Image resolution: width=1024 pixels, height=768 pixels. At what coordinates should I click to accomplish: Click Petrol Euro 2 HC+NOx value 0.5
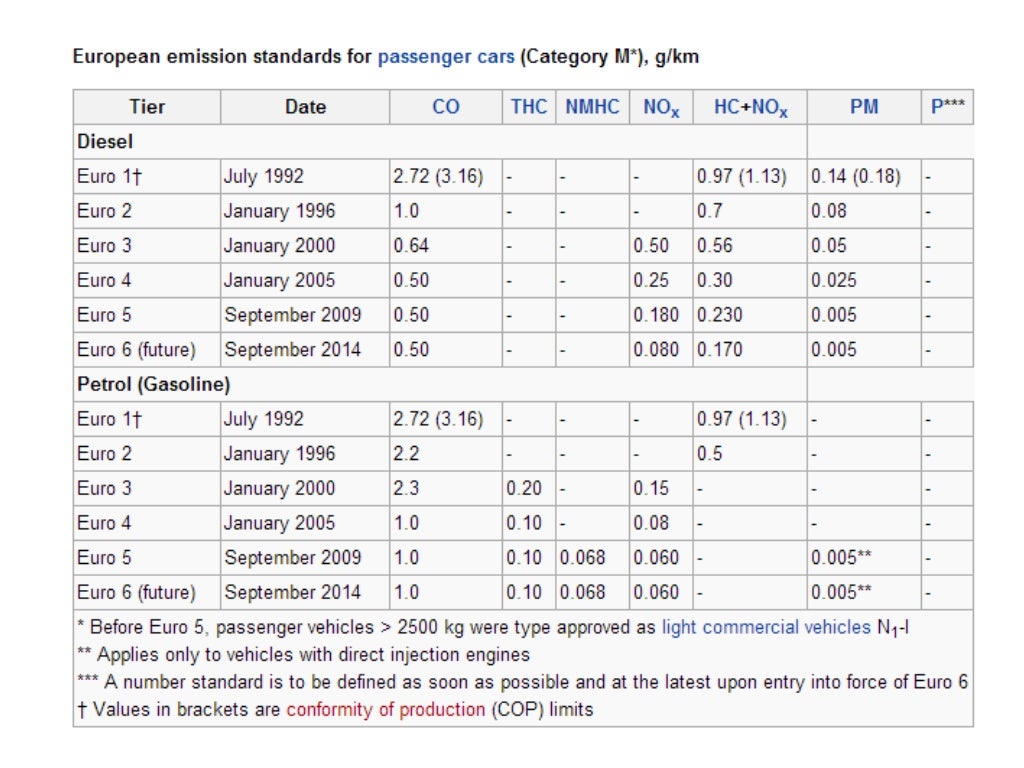tap(709, 453)
